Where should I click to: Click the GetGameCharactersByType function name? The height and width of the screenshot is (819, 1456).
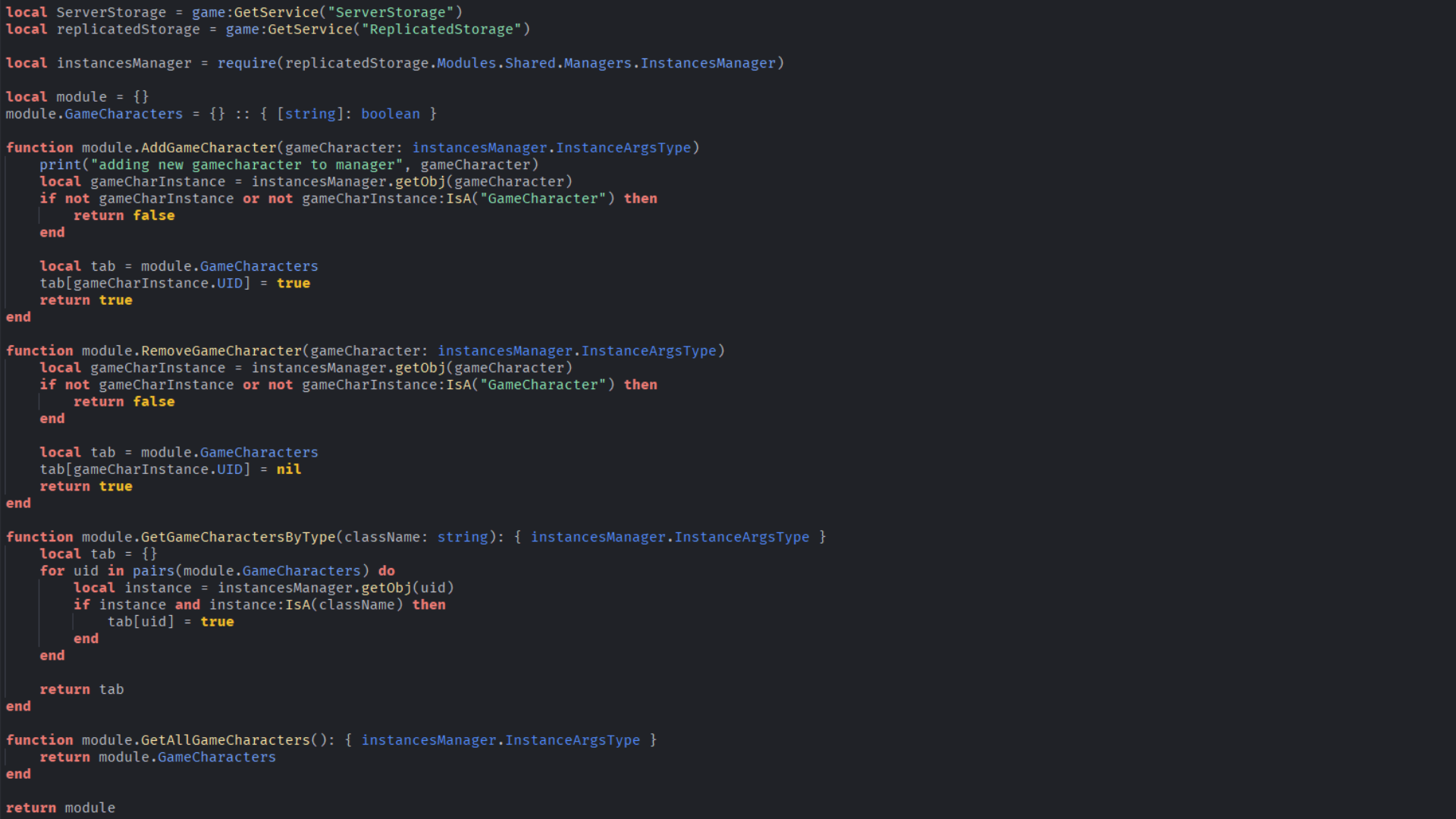[x=238, y=537]
